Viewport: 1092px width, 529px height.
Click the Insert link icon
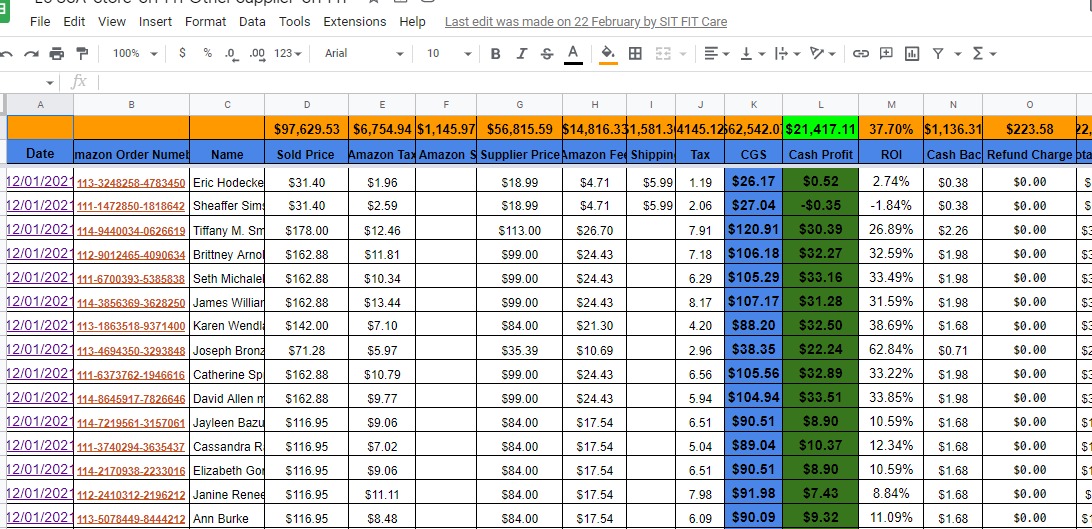pos(860,53)
